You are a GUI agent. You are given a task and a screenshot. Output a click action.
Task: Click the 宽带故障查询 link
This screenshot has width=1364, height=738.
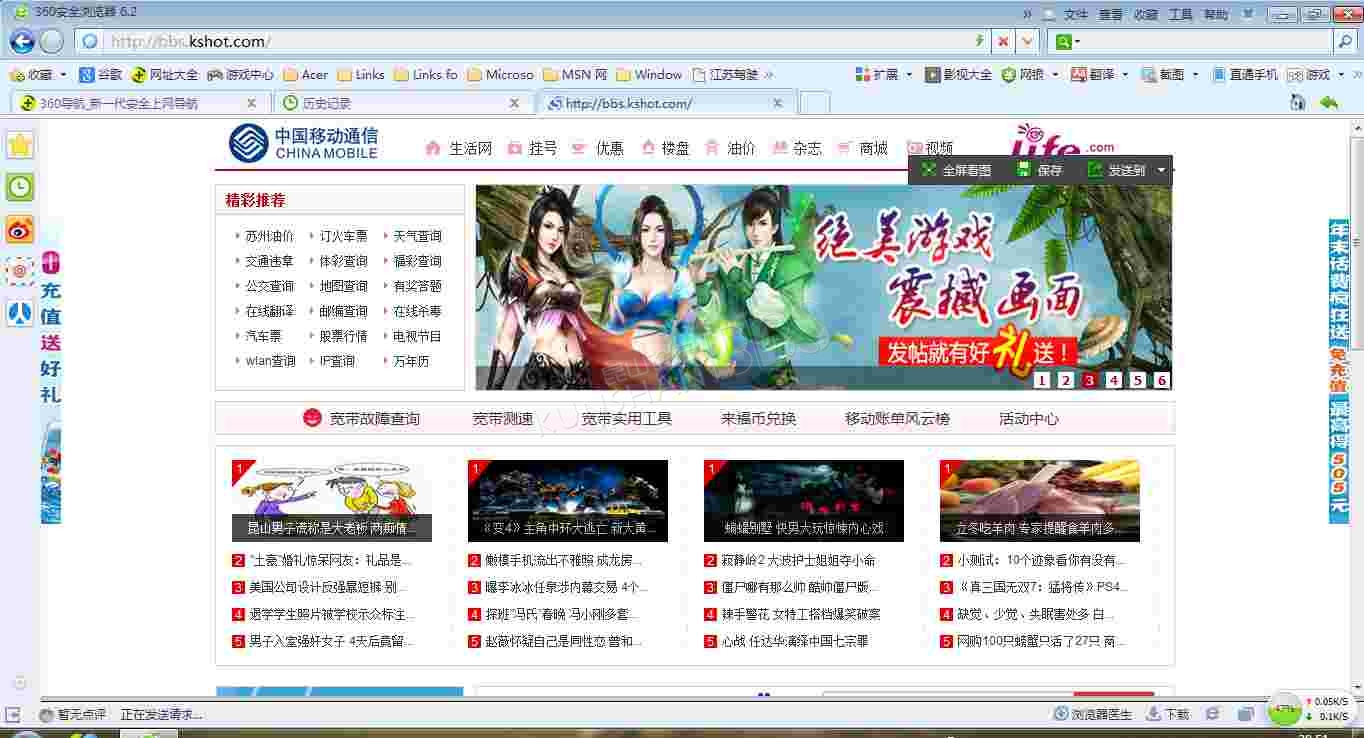tap(375, 419)
